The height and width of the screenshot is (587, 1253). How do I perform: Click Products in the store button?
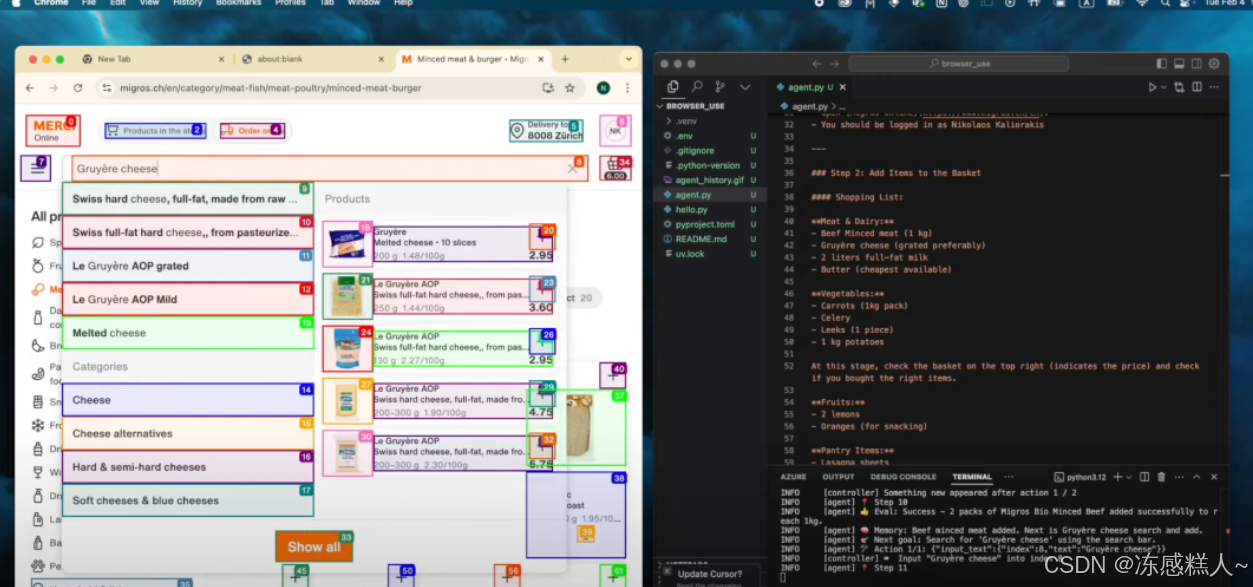point(154,131)
